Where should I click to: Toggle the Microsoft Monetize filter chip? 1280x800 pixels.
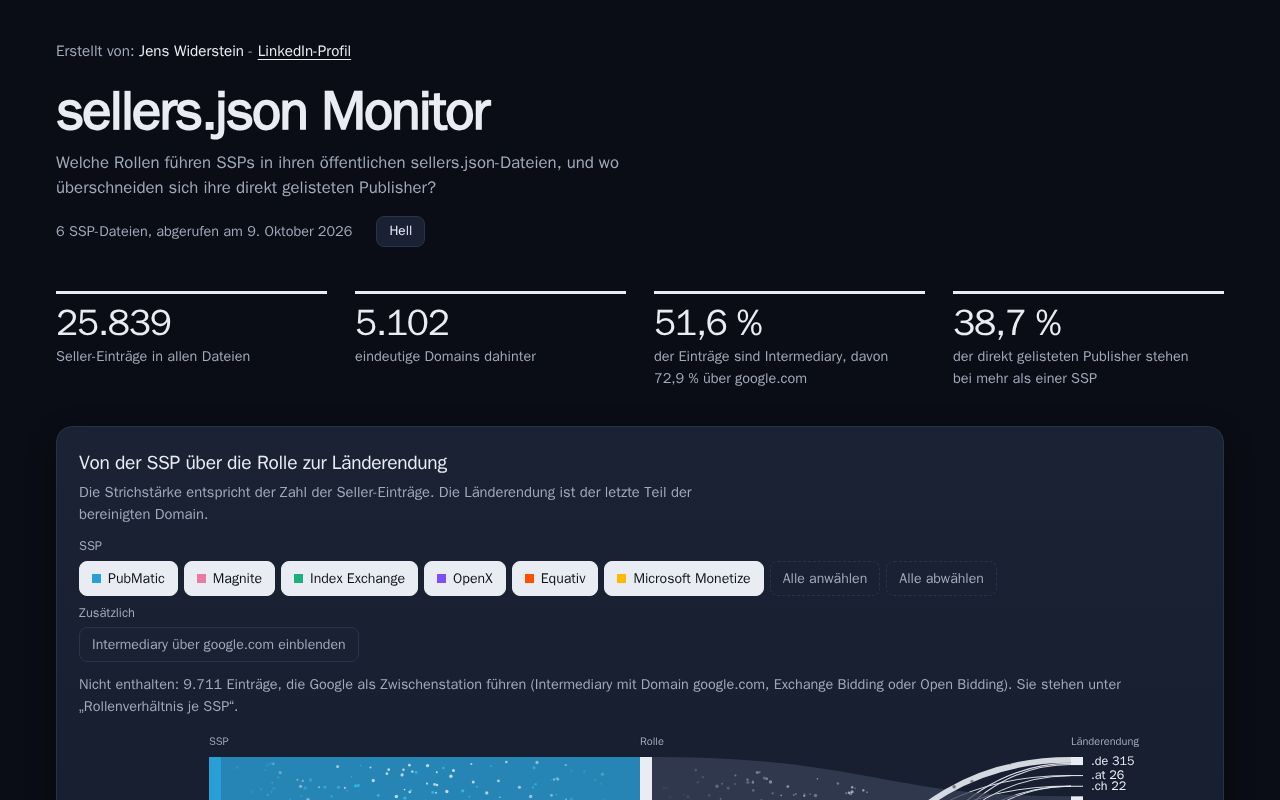point(684,578)
